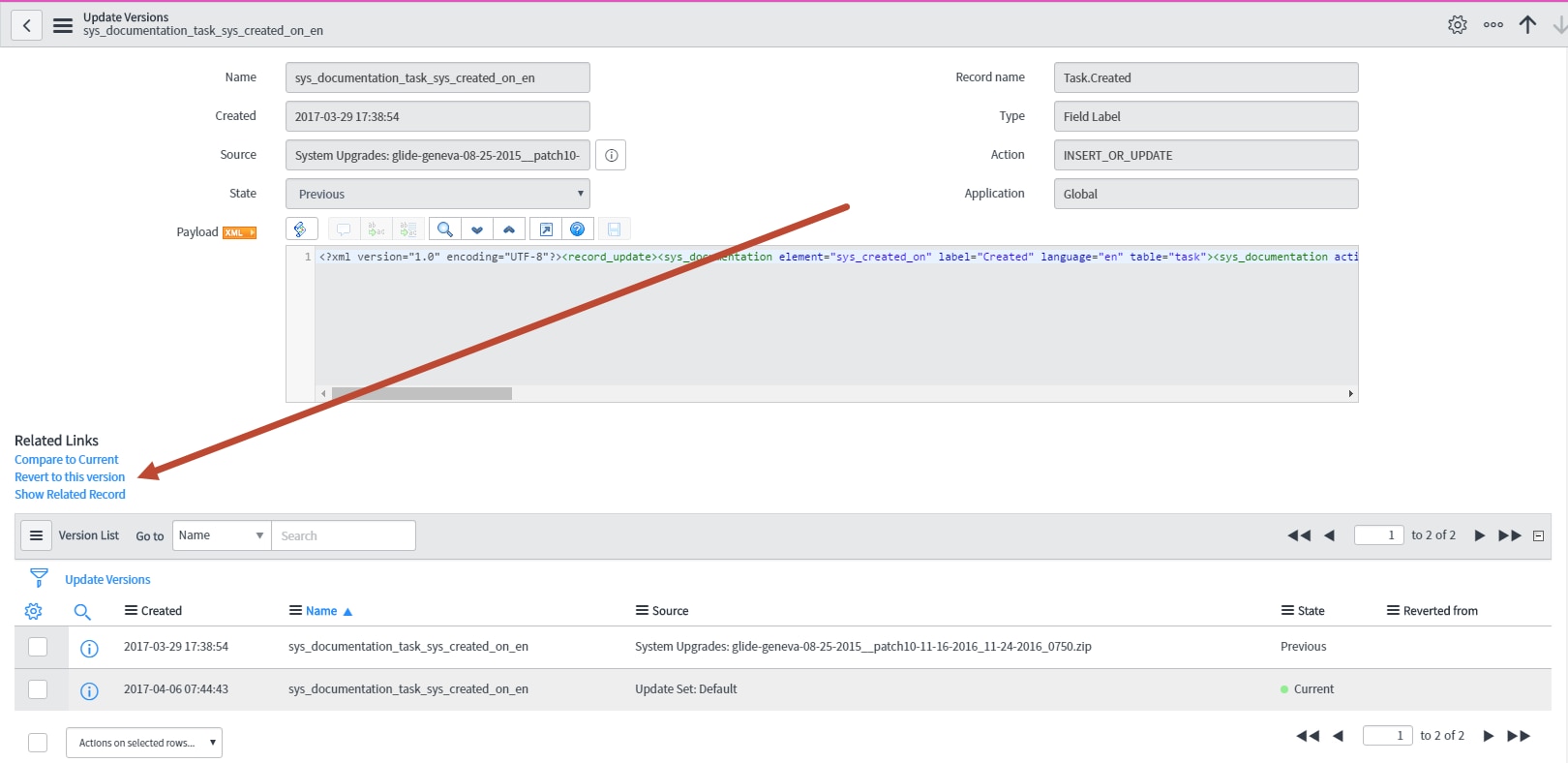Sort by the Name column link
The height and width of the screenshot is (763, 1568).
[321, 611]
